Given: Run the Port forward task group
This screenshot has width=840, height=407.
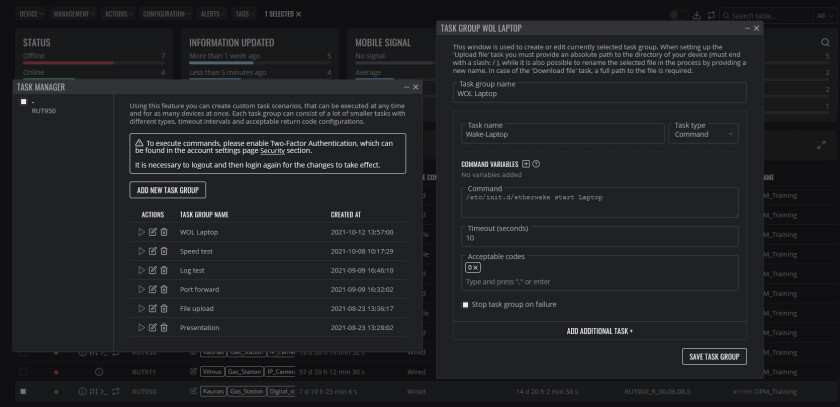Looking at the screenshot, I should click(141, 289).
